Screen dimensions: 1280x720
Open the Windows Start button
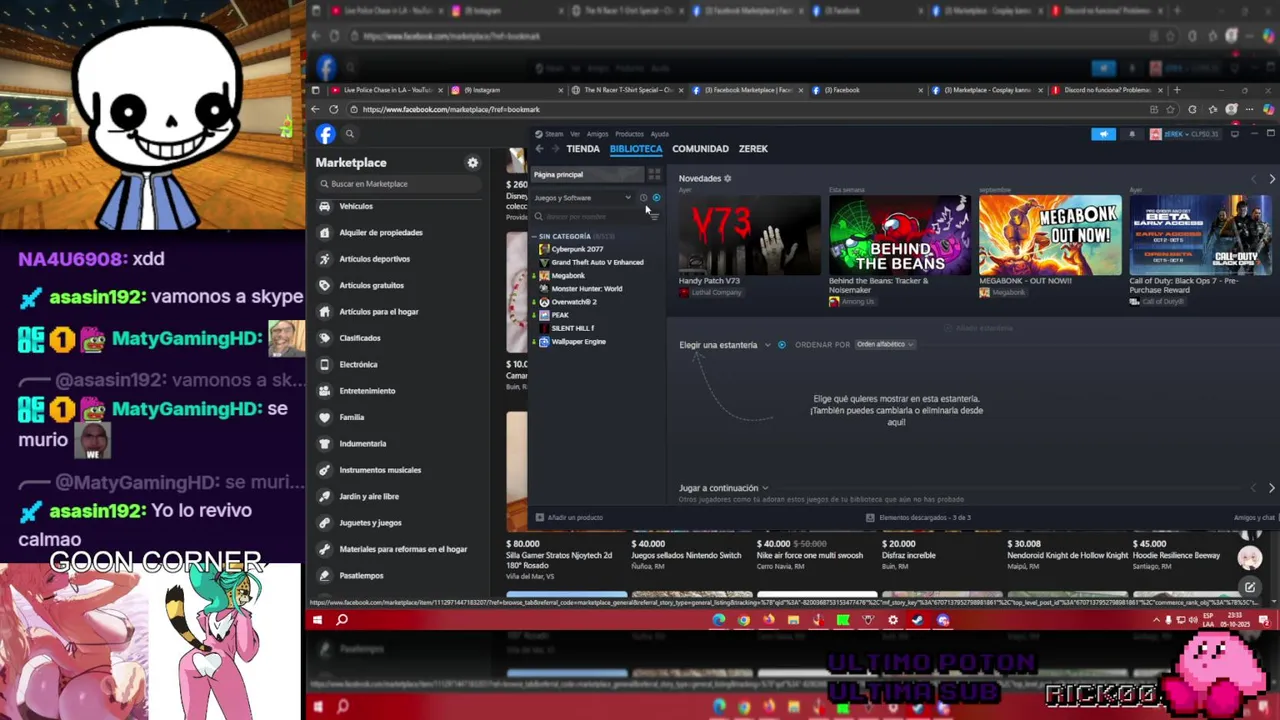[317, 620]
